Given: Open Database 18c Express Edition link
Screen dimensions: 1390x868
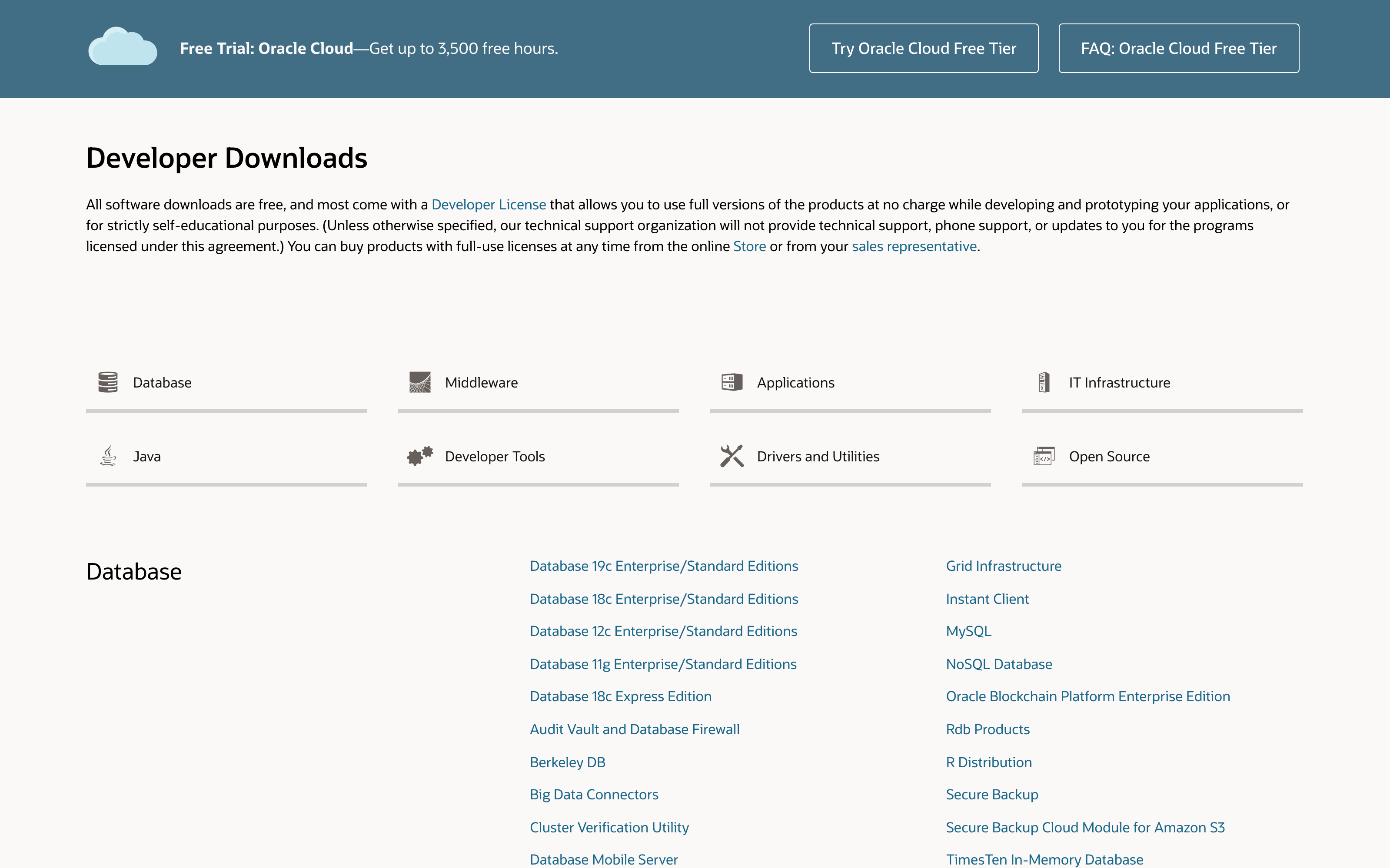Looking at the screenshot, I should point(620,696).
